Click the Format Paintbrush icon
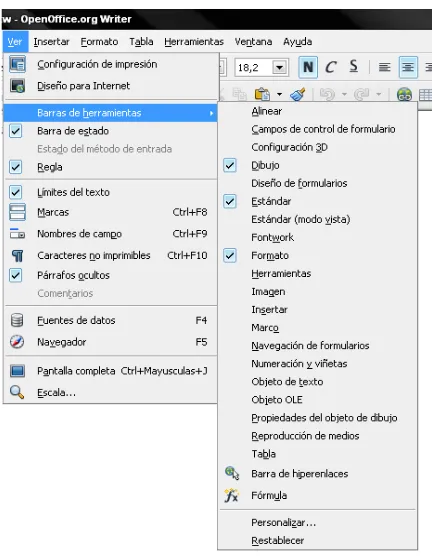Image resolution: width=432 pixels, height=560 pixels. click(297, 95)
